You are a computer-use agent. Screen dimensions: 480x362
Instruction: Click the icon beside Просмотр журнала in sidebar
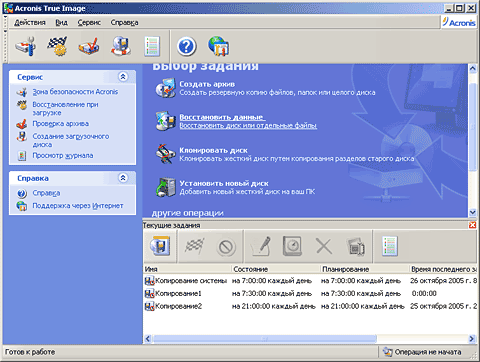pos(22,156)
